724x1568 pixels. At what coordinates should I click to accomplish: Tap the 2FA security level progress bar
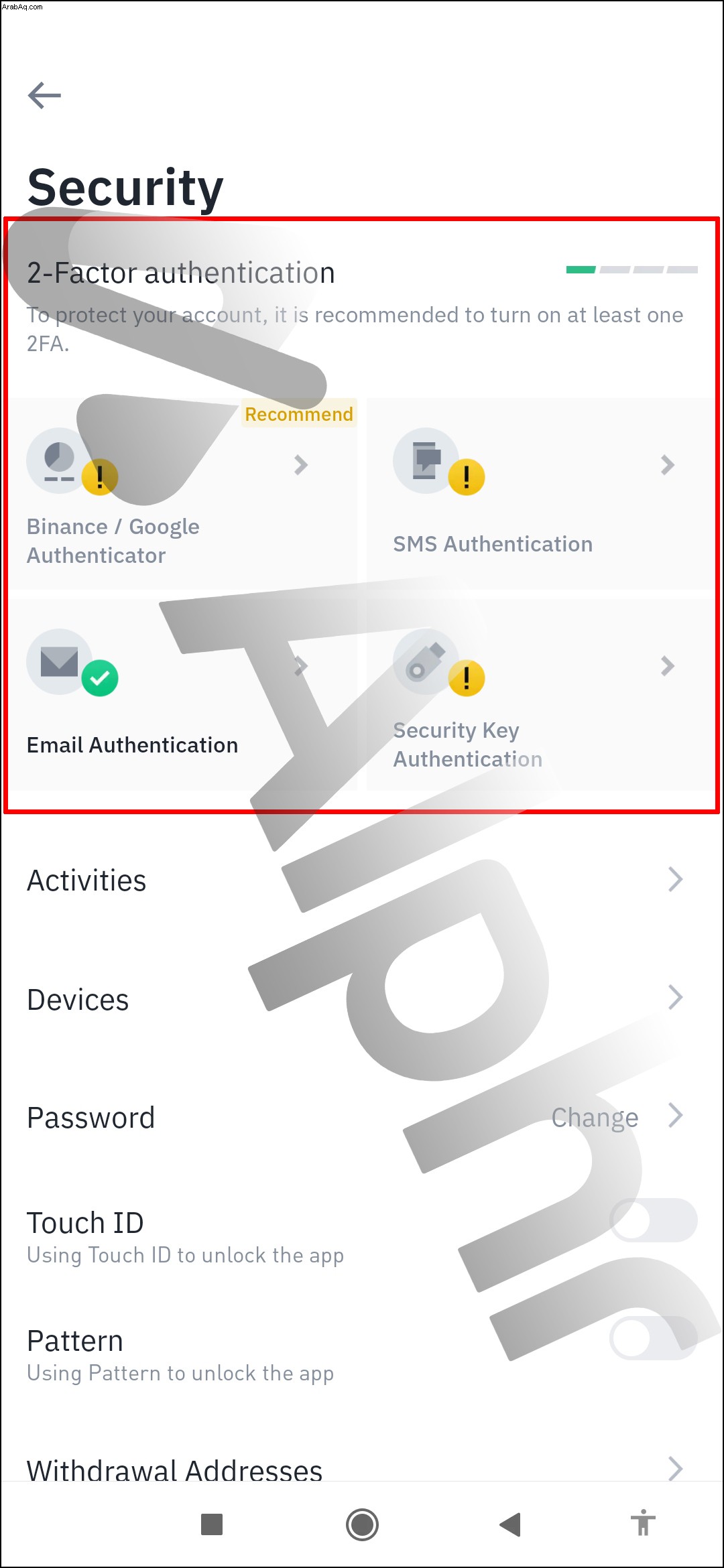(x=632, y=269)
